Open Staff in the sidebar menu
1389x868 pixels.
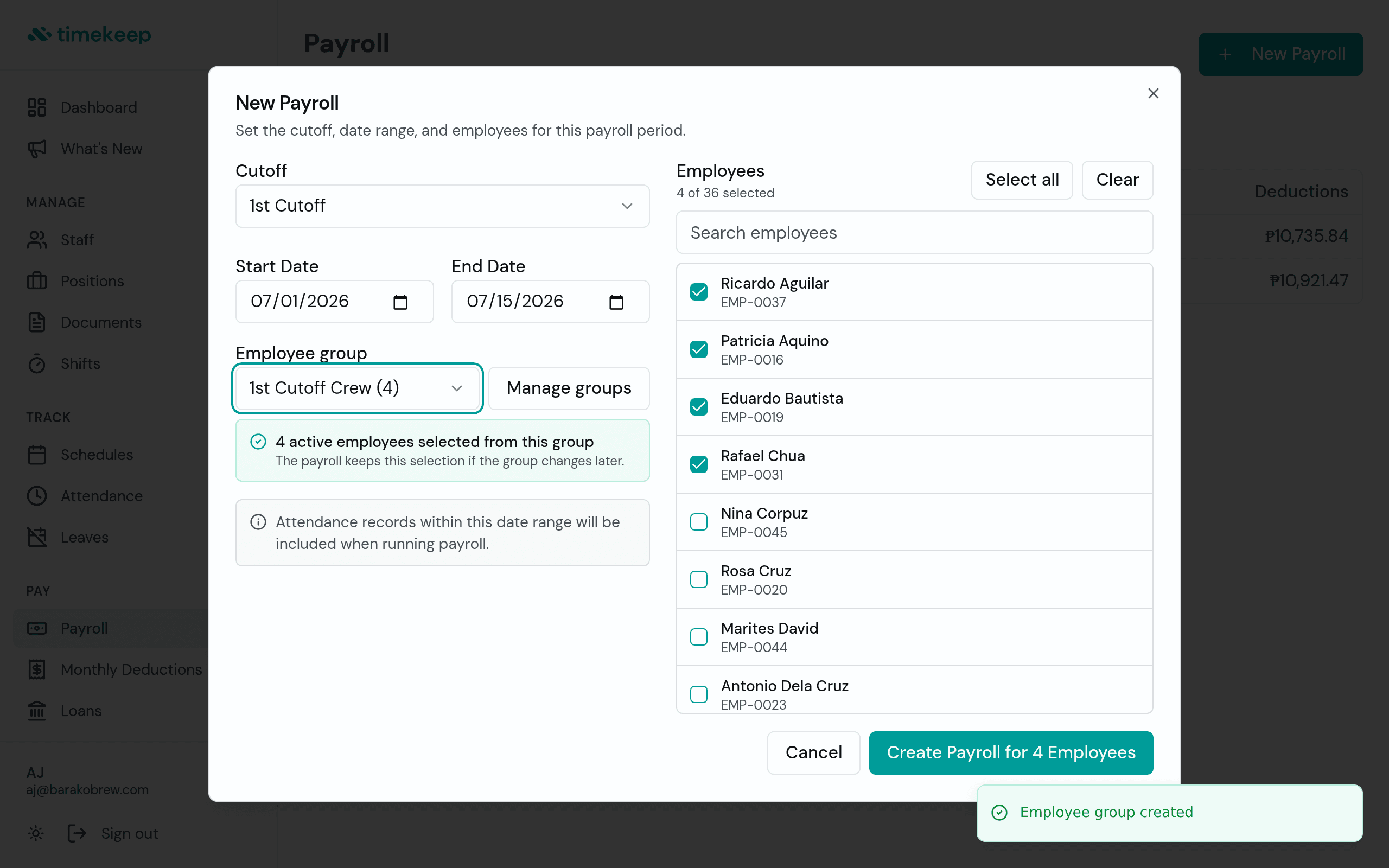(77, 240)
